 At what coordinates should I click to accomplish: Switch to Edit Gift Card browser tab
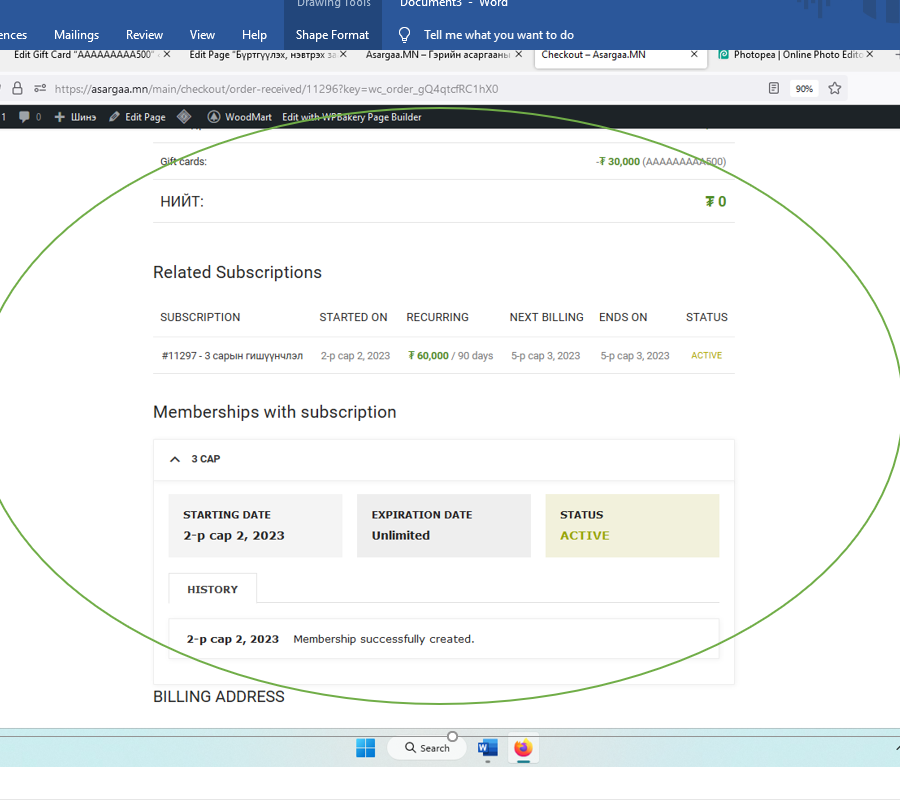coord(84,55)
